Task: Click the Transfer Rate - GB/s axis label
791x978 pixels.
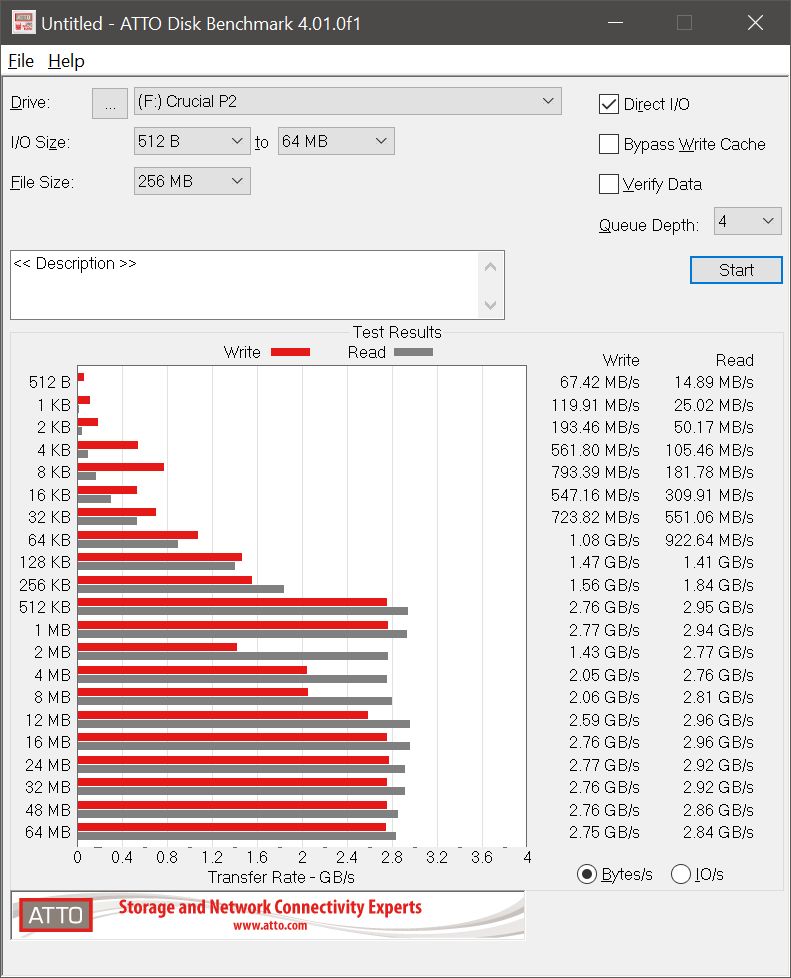Action: tap(281, 878)
